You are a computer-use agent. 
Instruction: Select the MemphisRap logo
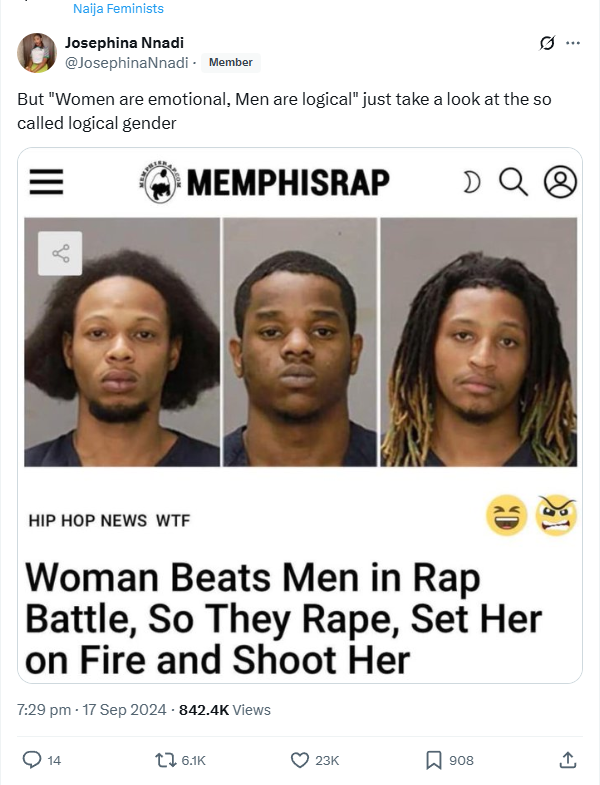click(x=264, y=182)
